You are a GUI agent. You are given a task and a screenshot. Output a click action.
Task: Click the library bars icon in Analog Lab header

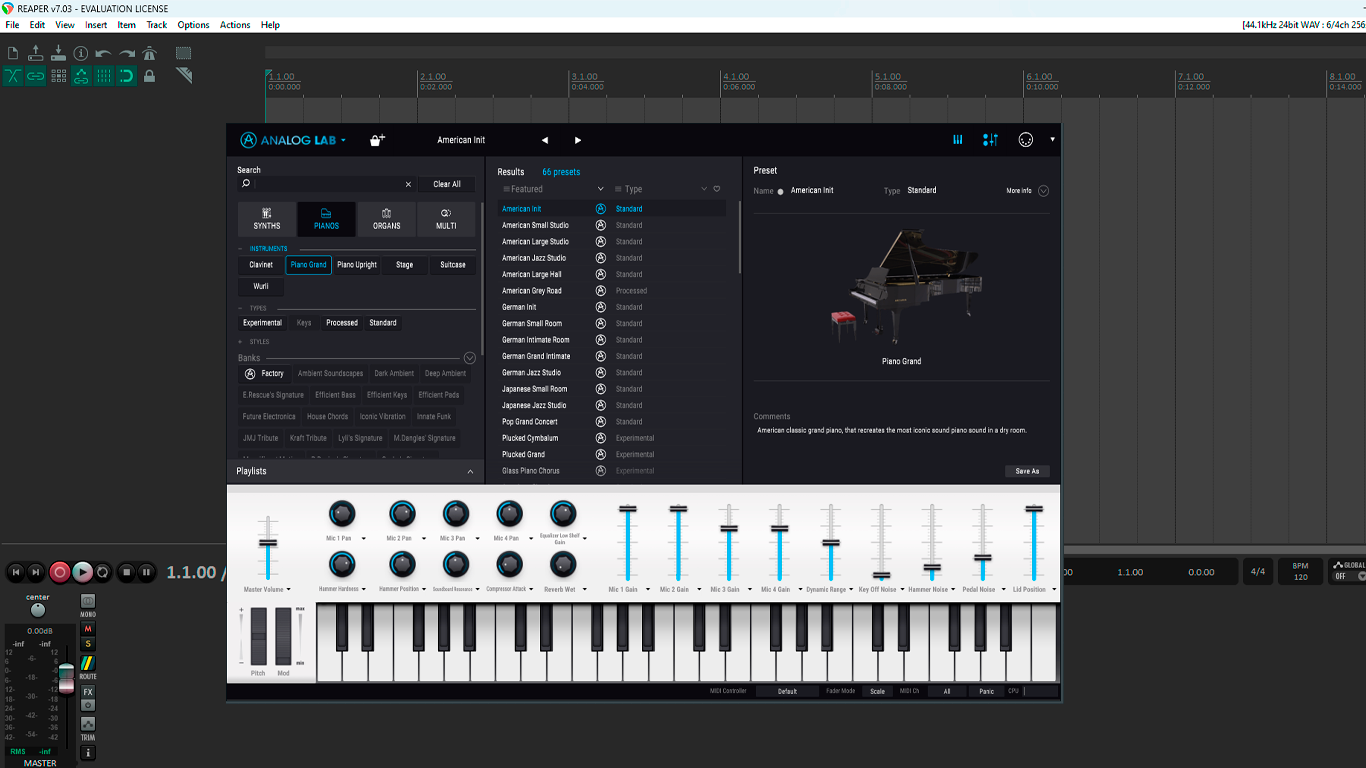[x=958, y=140]
